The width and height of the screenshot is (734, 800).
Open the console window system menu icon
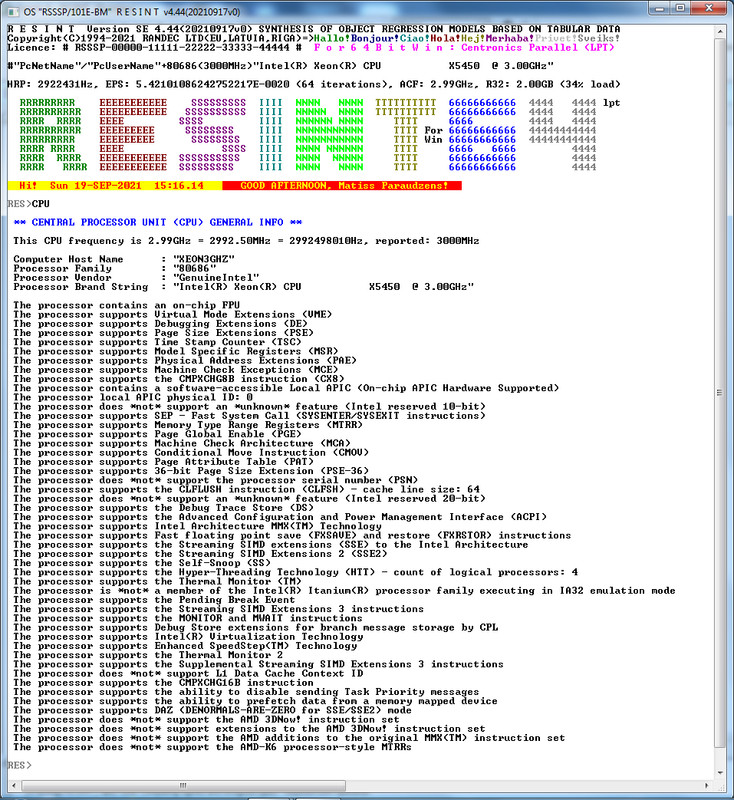(x=13, y=11)
